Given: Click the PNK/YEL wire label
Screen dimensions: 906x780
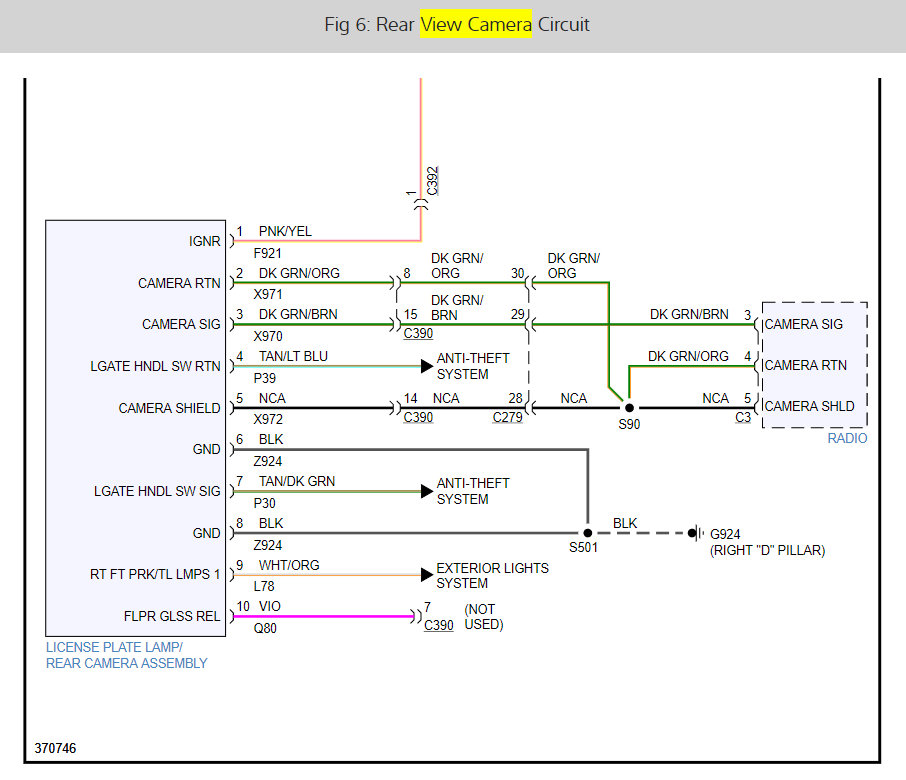Looking at the screenshot, I should tap(285, 231).
